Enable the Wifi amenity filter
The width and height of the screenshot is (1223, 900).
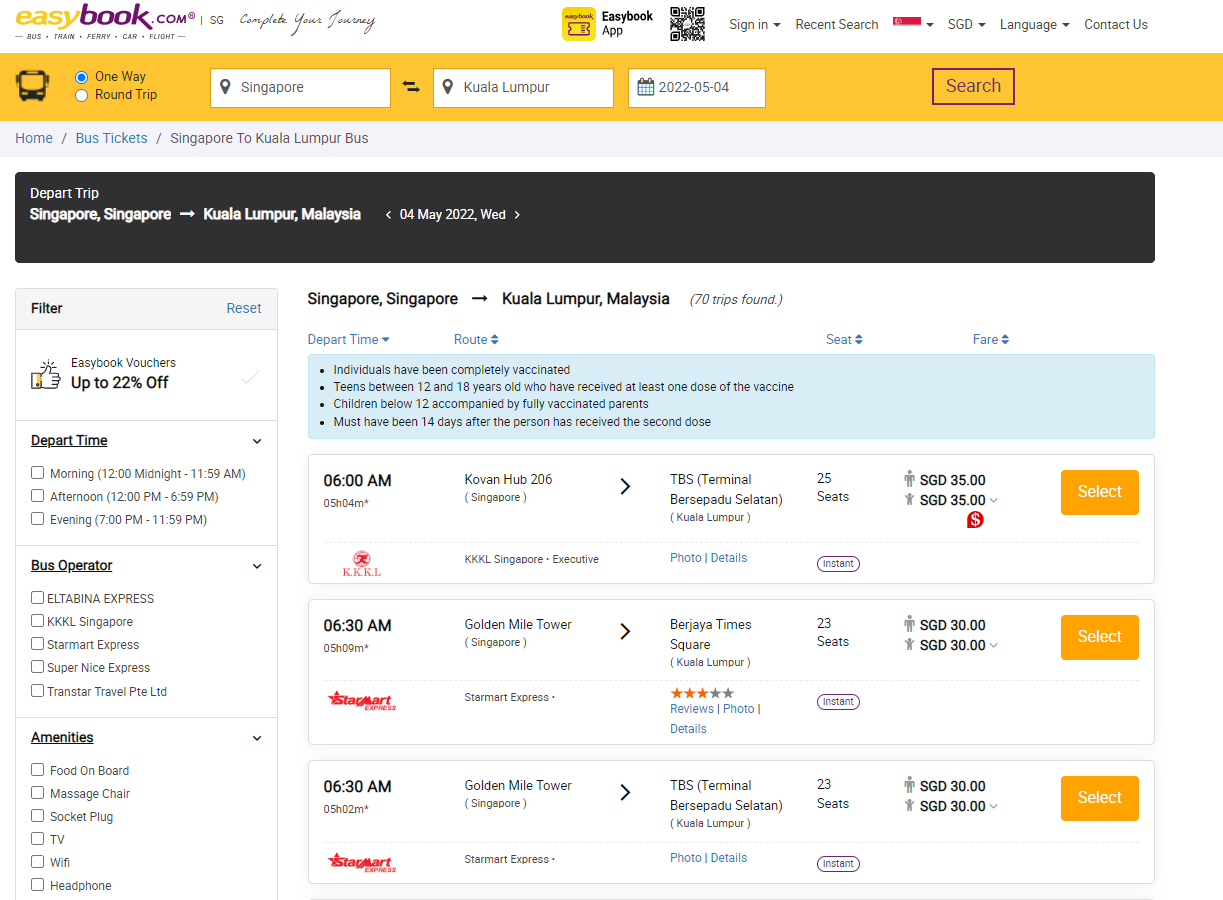pyautogui.click(x=37, y=862)
